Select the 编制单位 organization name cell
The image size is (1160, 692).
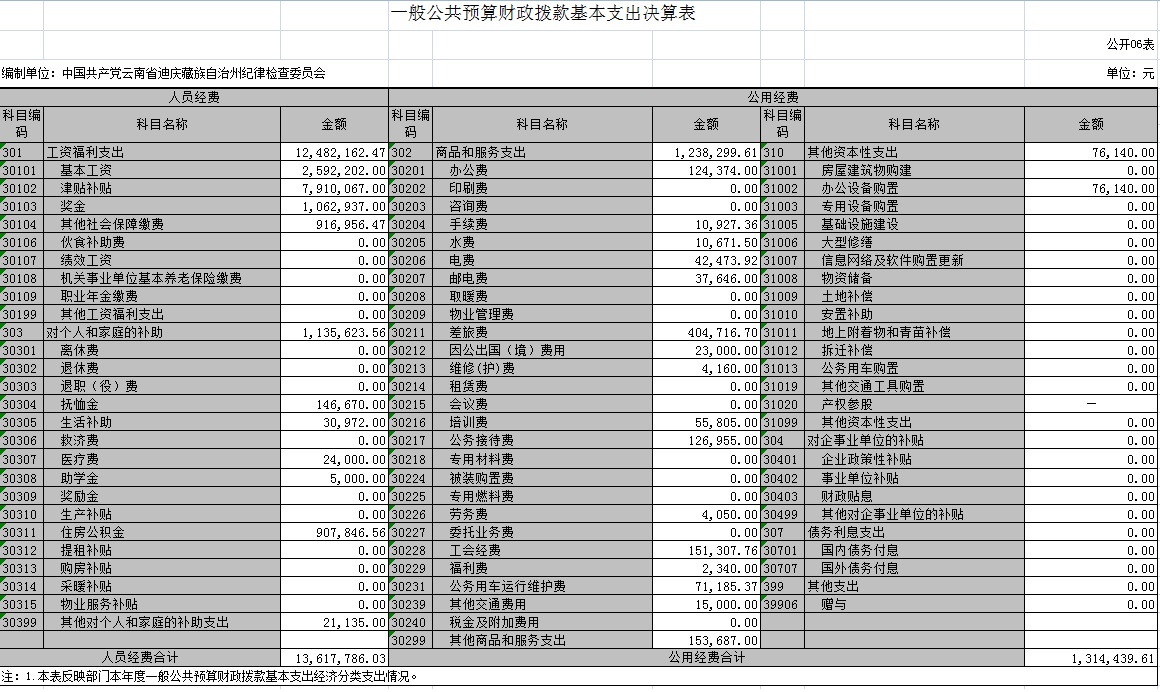[x=163, y=73]
